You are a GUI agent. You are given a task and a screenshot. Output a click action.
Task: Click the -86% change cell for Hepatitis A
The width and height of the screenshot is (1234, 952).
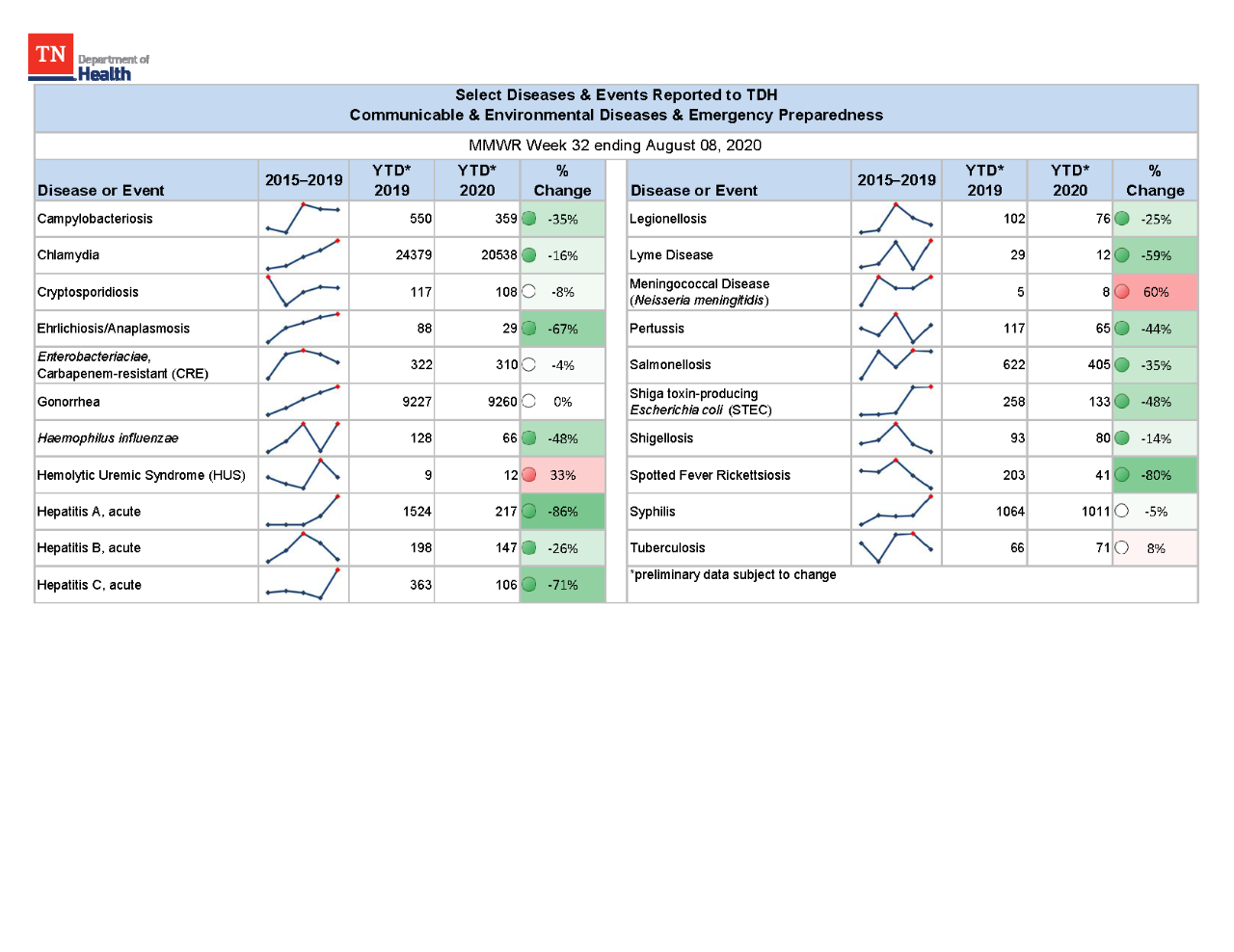click(563, 512)
